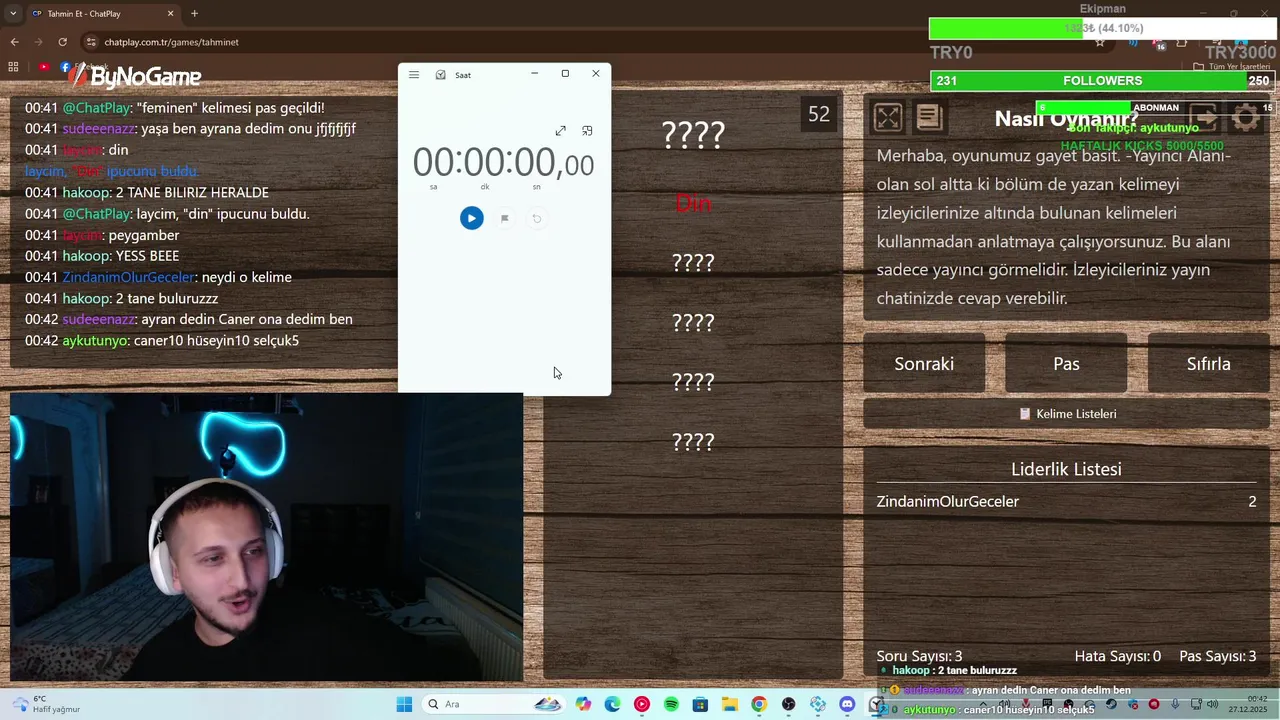Click the revealed hint word Din
1280x720 pixels.
[x=693, y=203]
